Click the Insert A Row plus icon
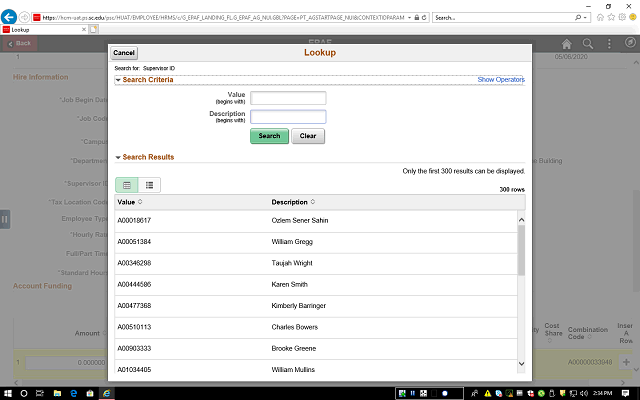This screenshot has width=640, height=400. [x=626, y=362]
